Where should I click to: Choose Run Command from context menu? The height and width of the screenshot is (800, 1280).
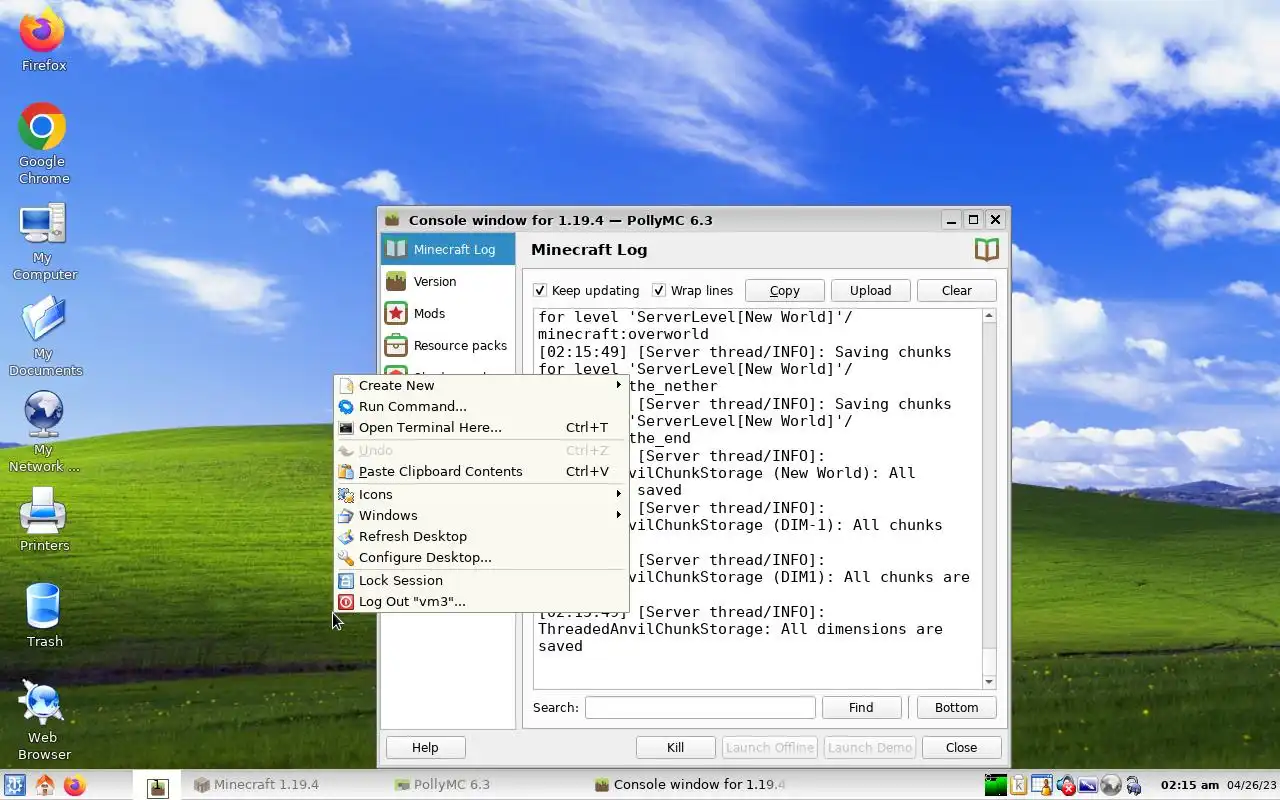tap(481, 406)
